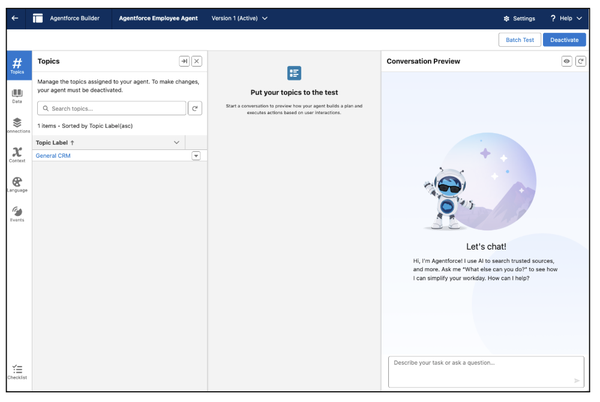Click the '1 items - Sorted by Topic Label' text

(x=85, y=126)
